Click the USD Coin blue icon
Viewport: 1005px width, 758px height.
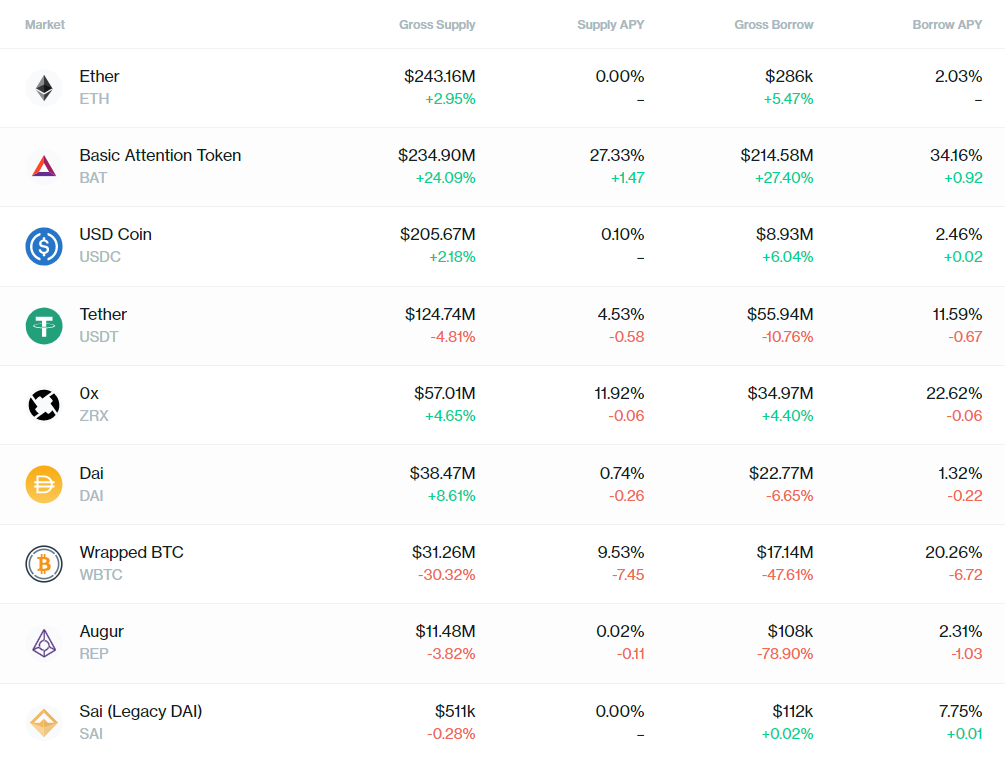[x=44, y=246]
